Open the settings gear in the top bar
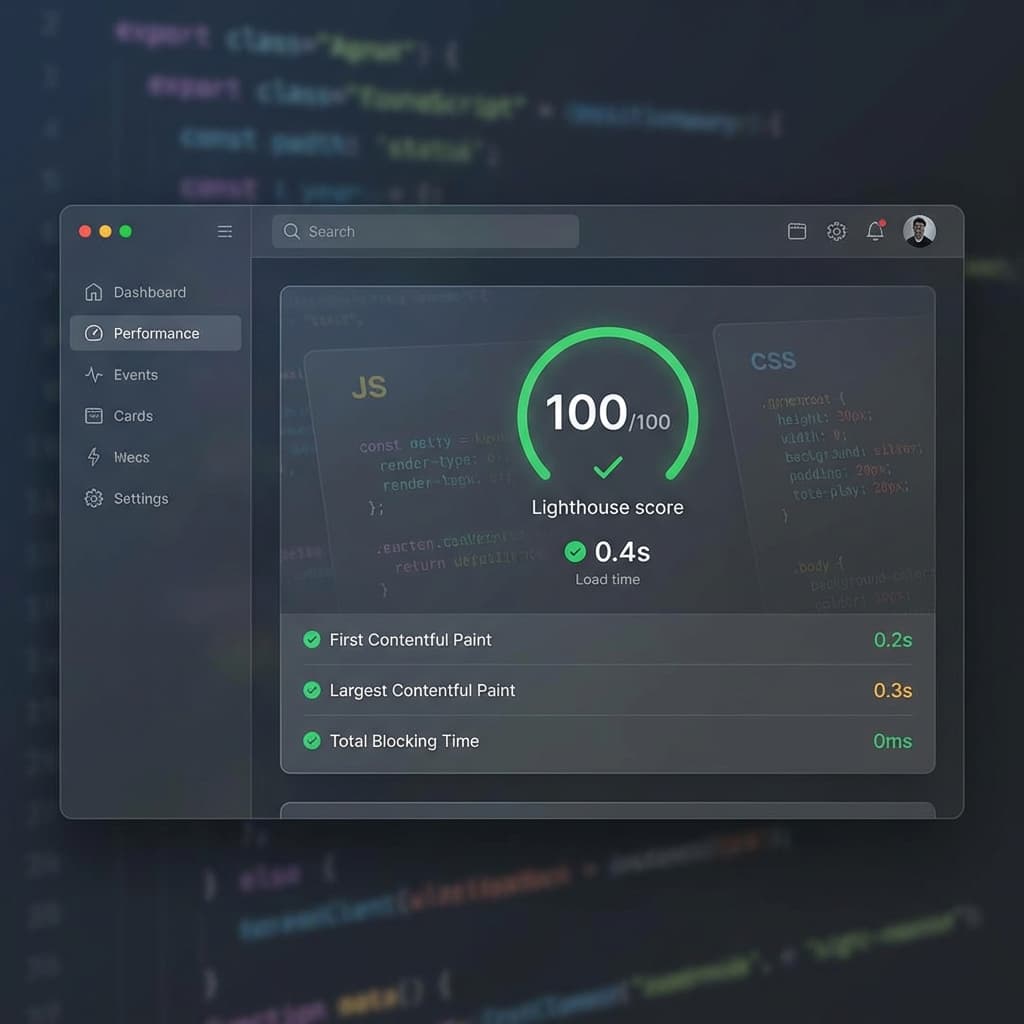The width and height of the screenshot is (1024, 1024). tap(836, 231)
